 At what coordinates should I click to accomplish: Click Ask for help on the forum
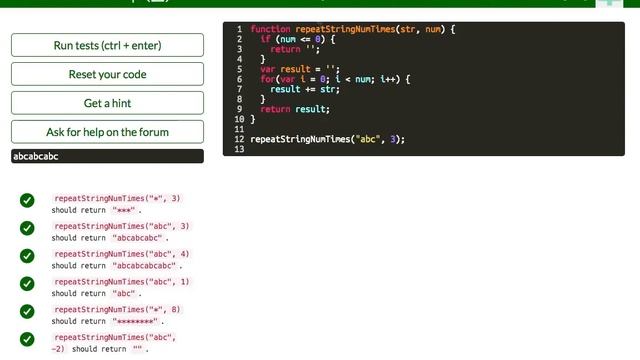107,132
